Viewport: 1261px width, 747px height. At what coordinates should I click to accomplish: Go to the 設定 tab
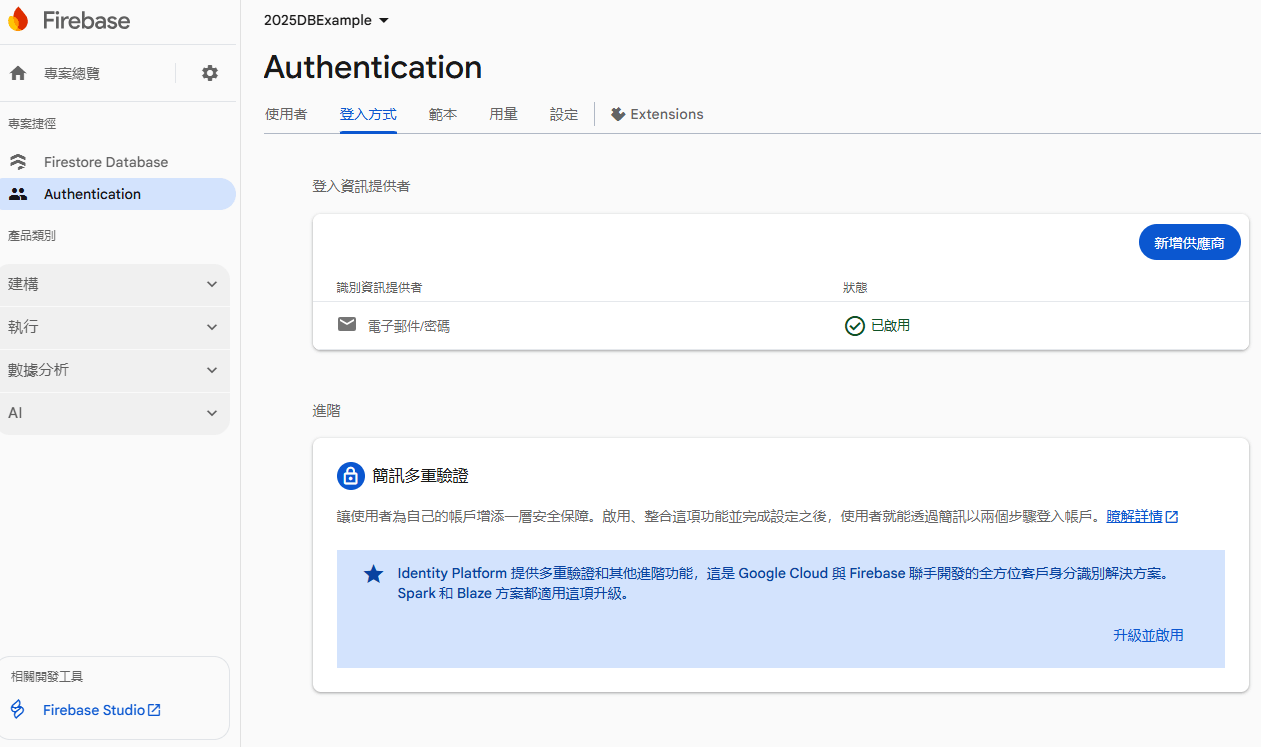564,114
